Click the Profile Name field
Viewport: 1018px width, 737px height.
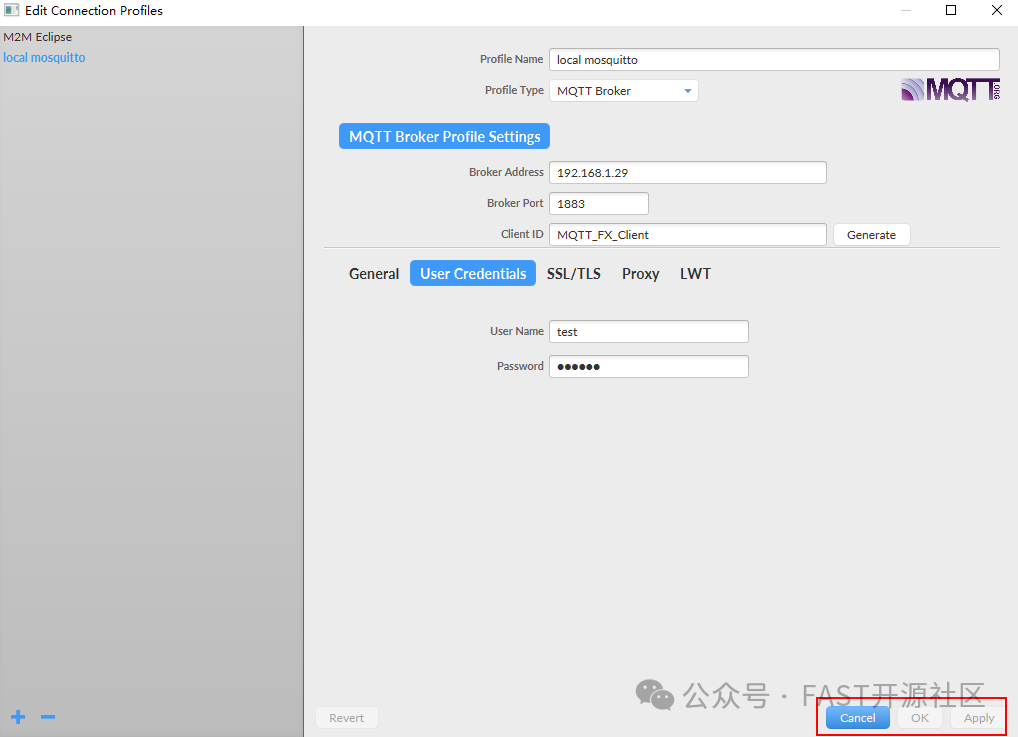click(774, 59)
